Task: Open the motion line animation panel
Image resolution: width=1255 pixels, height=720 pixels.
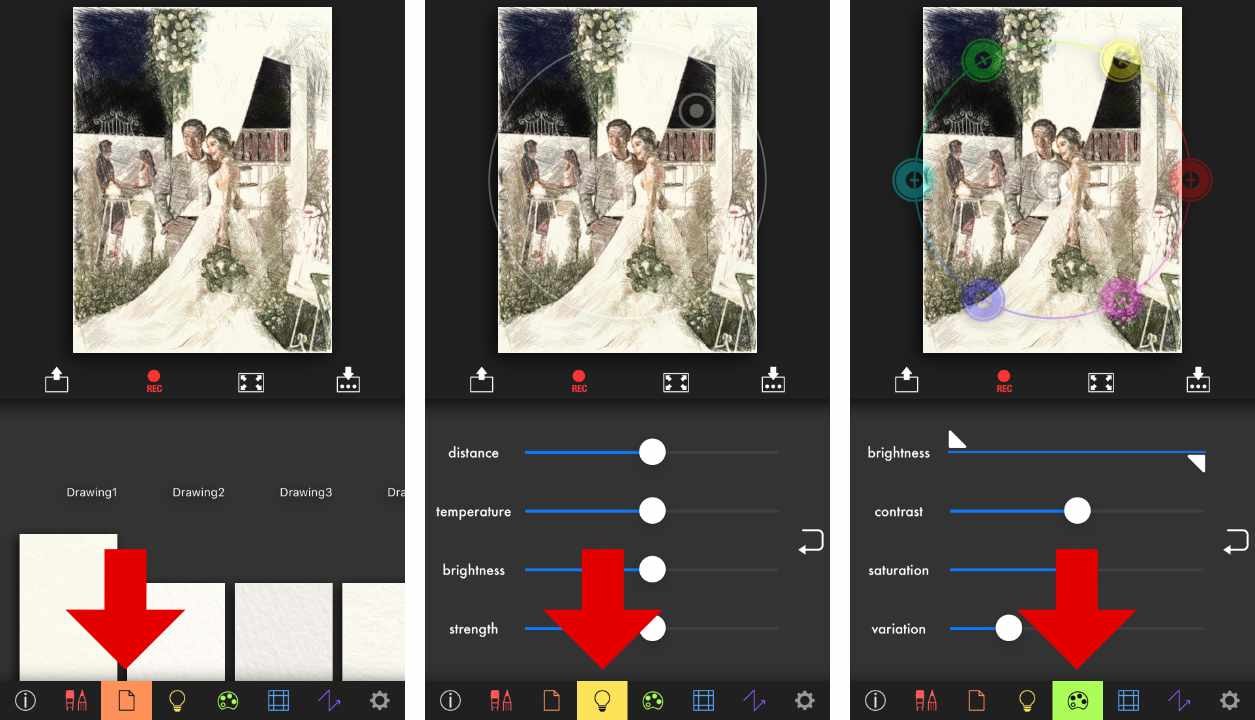Action: pos(329,700)
